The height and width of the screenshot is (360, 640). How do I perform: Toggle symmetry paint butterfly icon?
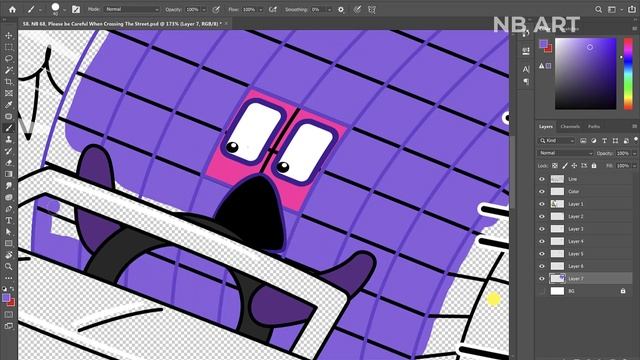click(x=372, y=9)
